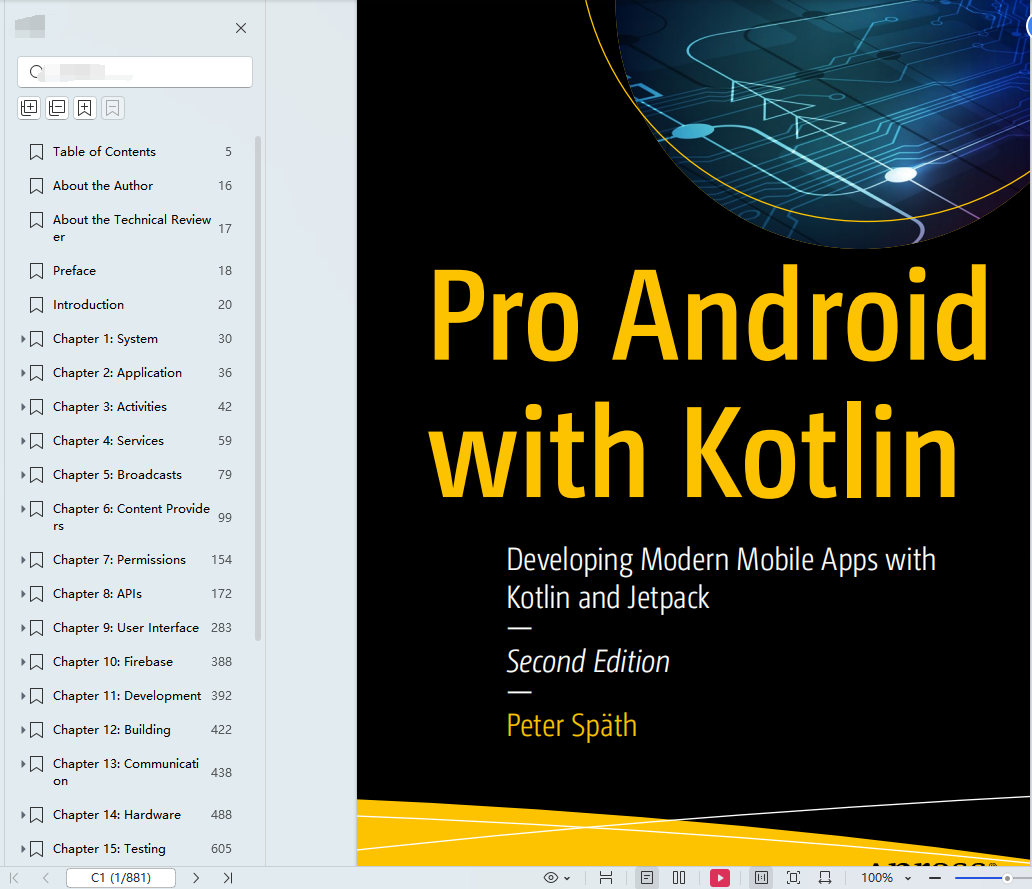Collapse all bookmarks in the outline
1032x889 pixels.
pos(57,108)
